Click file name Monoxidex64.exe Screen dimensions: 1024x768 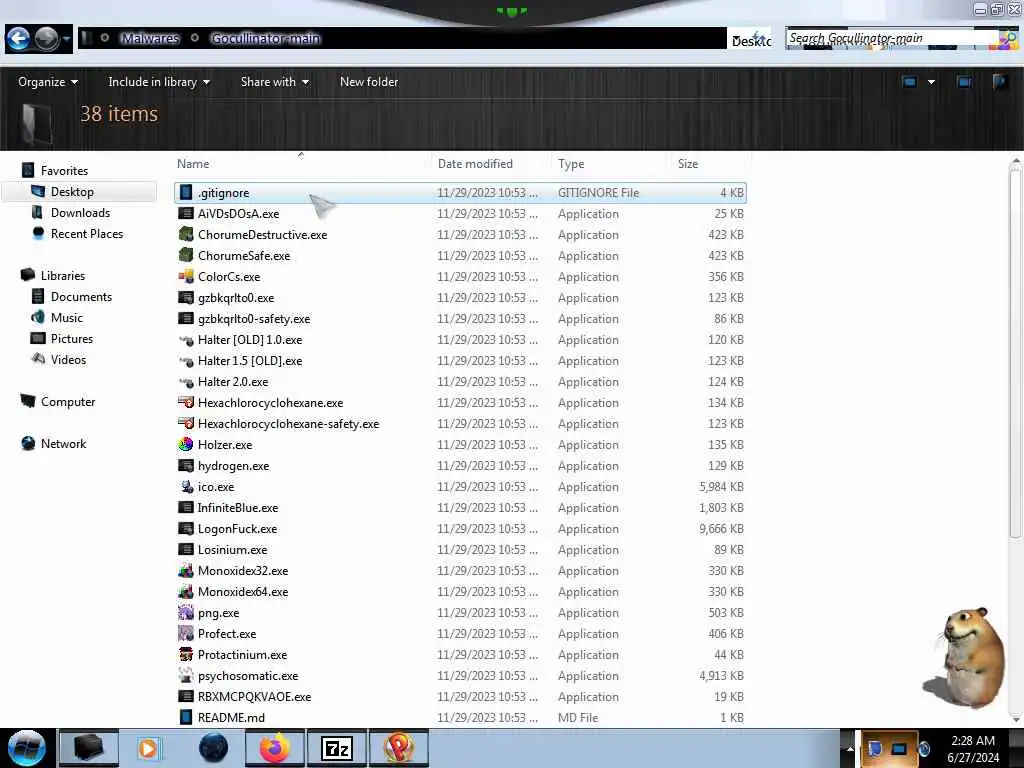[x=243, y=592]
